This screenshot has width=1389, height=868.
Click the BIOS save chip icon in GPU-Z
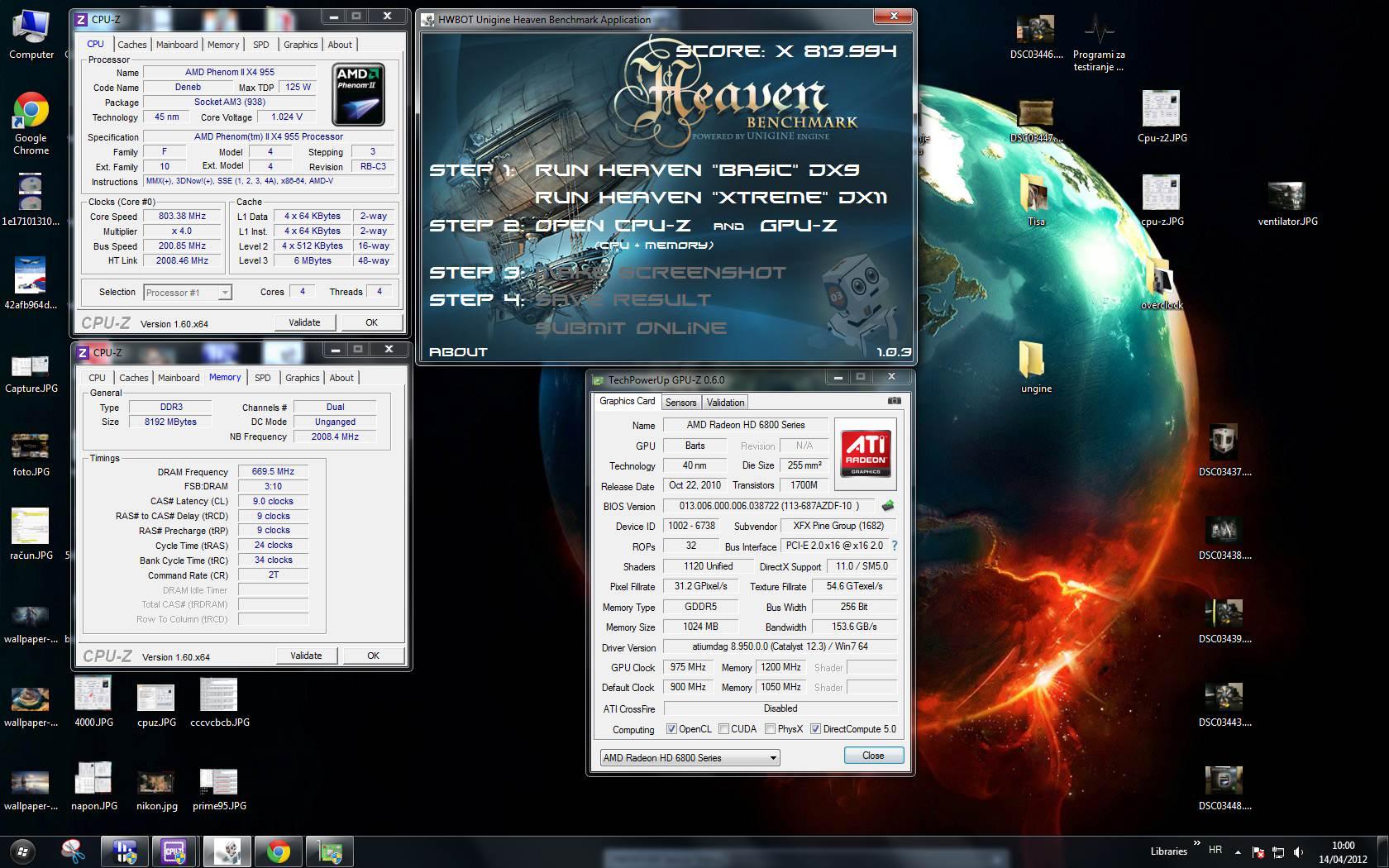coord(888,506)
